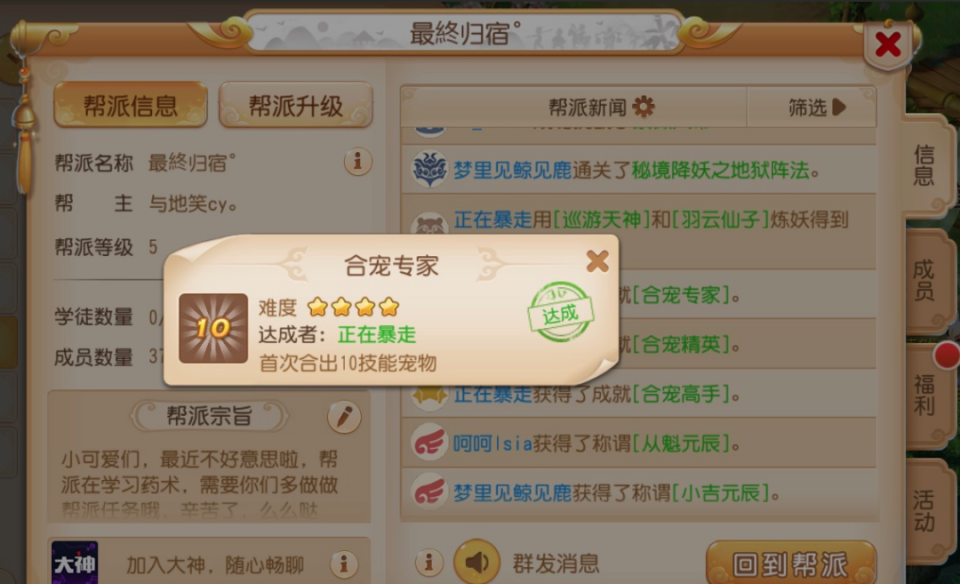Click the green 正在暴走 achiever name

pos(377,335)
